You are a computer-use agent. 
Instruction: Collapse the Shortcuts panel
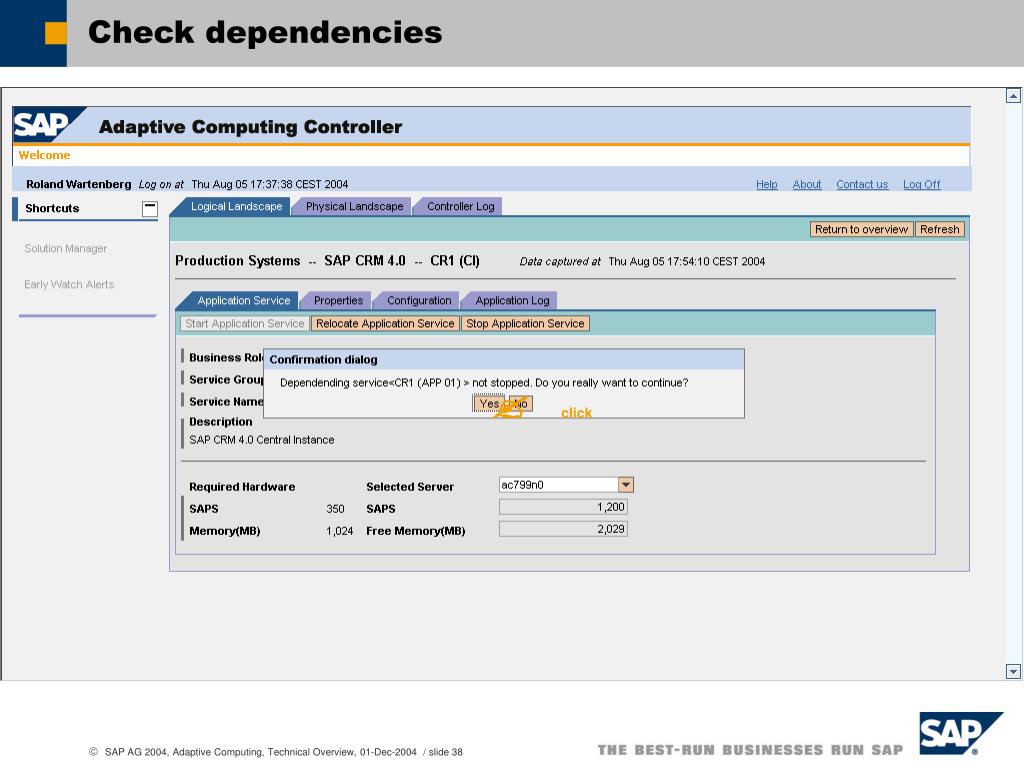150,208
